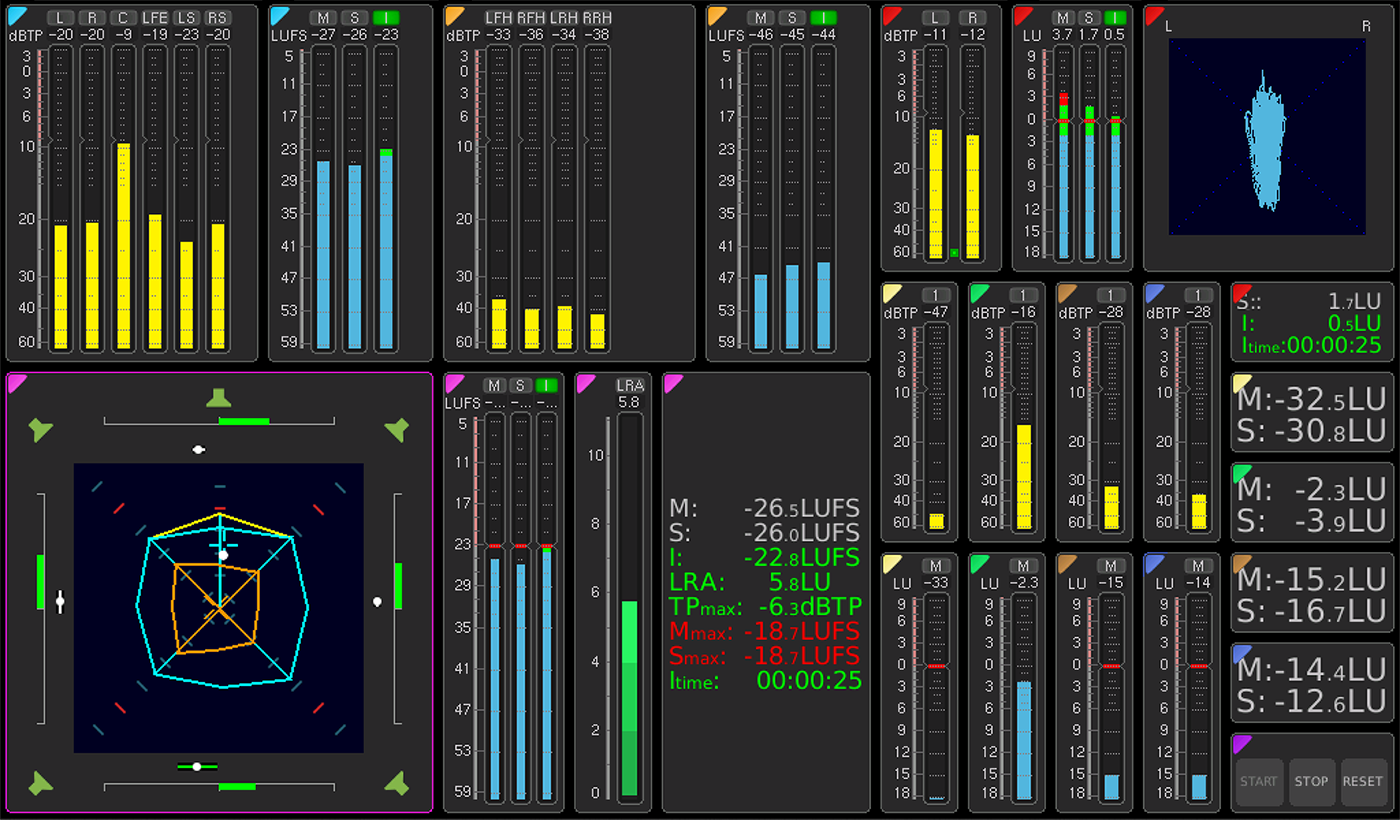Click the magenta corner marker on LRA panel
The width and height of the screenshot is (1400, 820).
(585, 382)
